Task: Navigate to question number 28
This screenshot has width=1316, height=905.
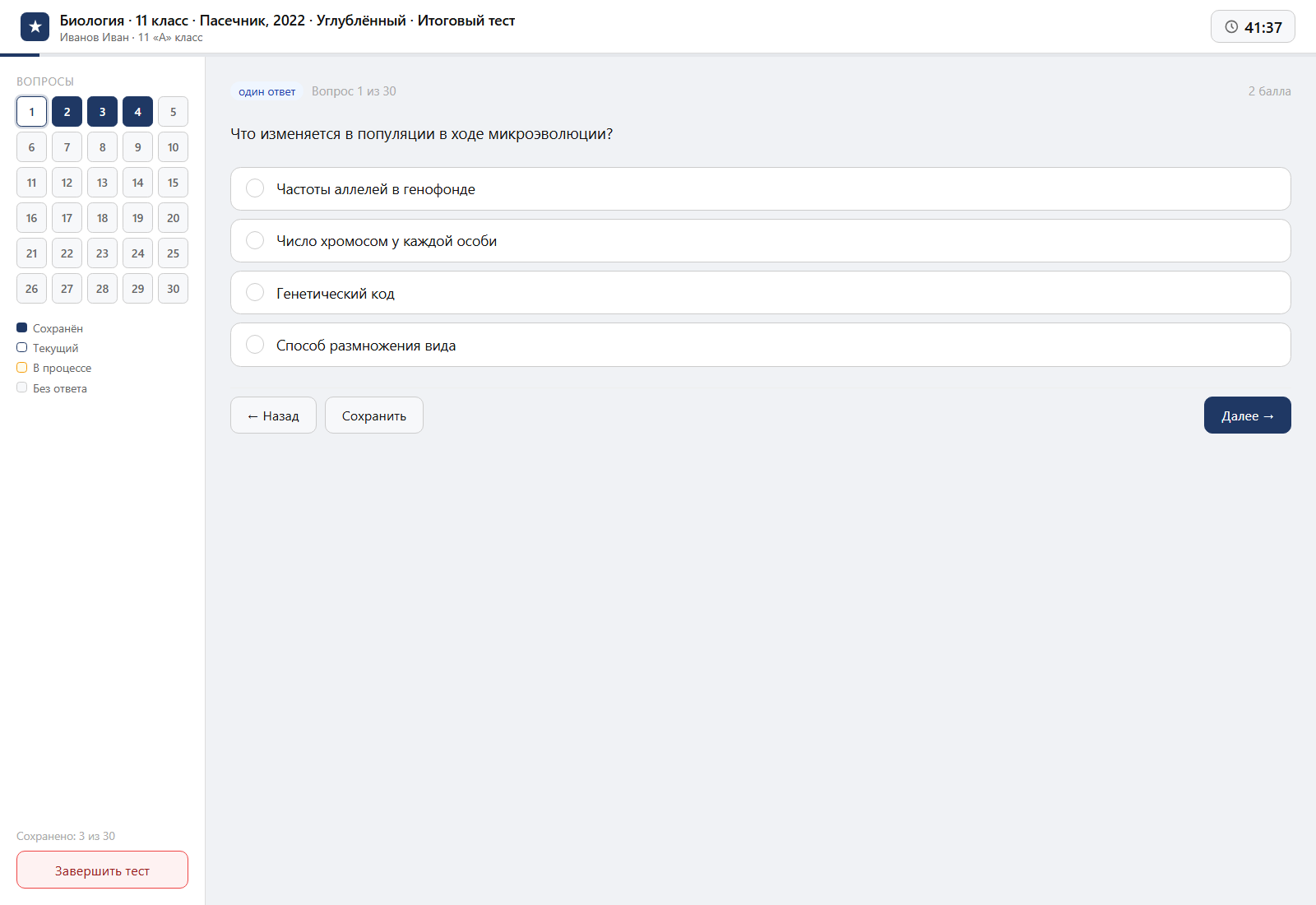Action: point(102,289)
